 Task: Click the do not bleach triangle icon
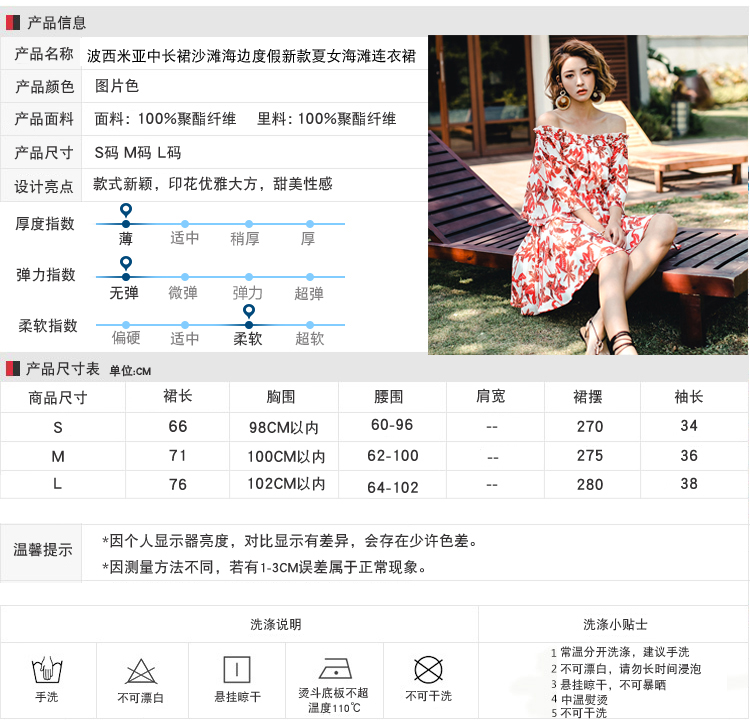pyautogui.click(x=140, y=670)
